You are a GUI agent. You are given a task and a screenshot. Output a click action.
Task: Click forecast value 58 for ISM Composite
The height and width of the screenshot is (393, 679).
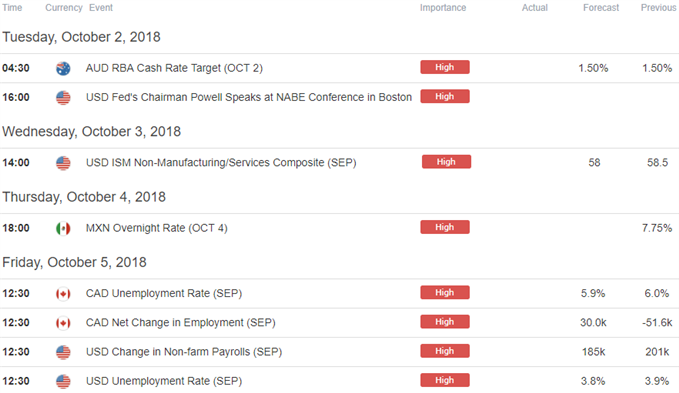pos(594,163)
